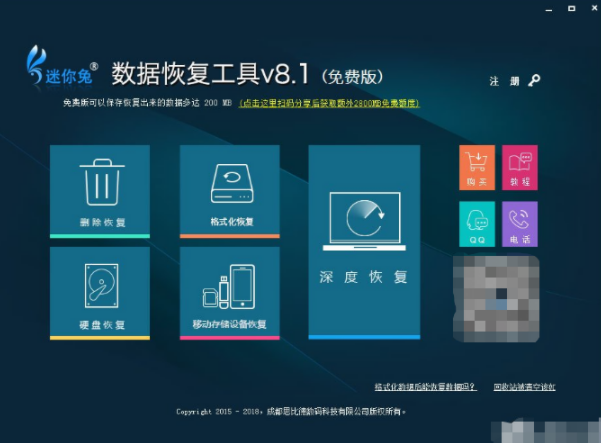Click the 注册 register text
Image resolution: width=601 pixels, height=443 pixels.
coord(505,81)
